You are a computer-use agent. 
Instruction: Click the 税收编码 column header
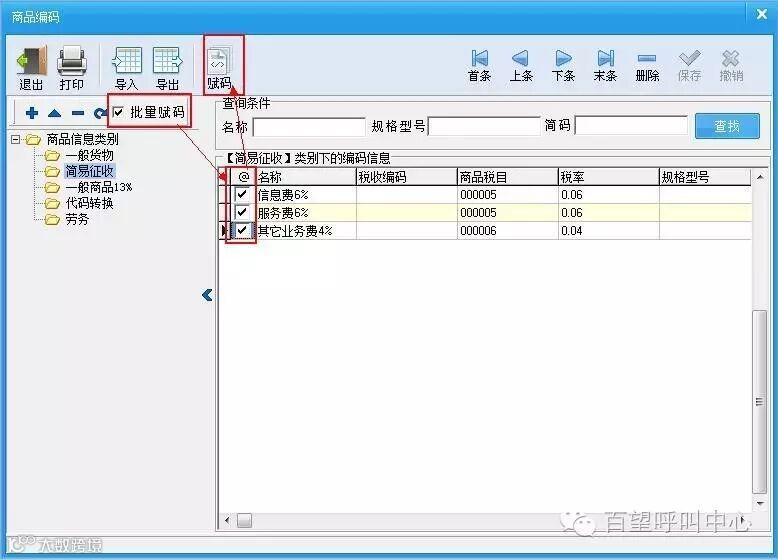coord(406,177)
